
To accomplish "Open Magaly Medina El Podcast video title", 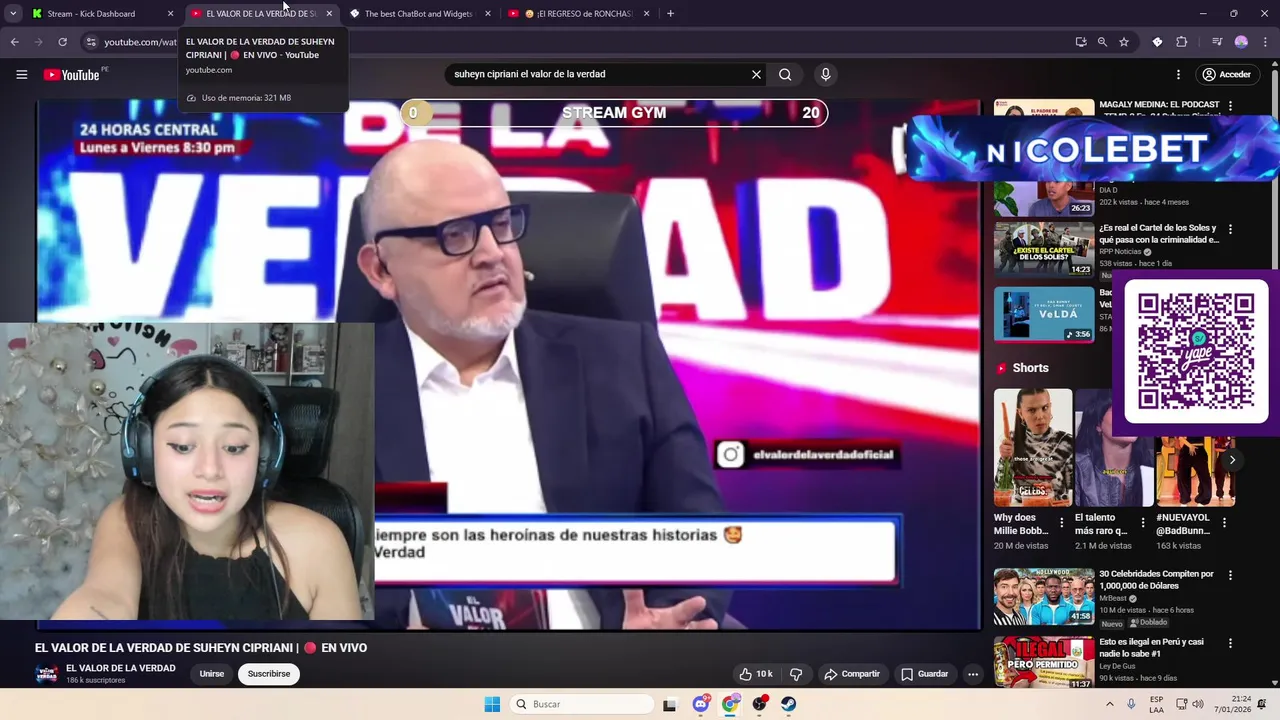I will tap(1159, 104).
